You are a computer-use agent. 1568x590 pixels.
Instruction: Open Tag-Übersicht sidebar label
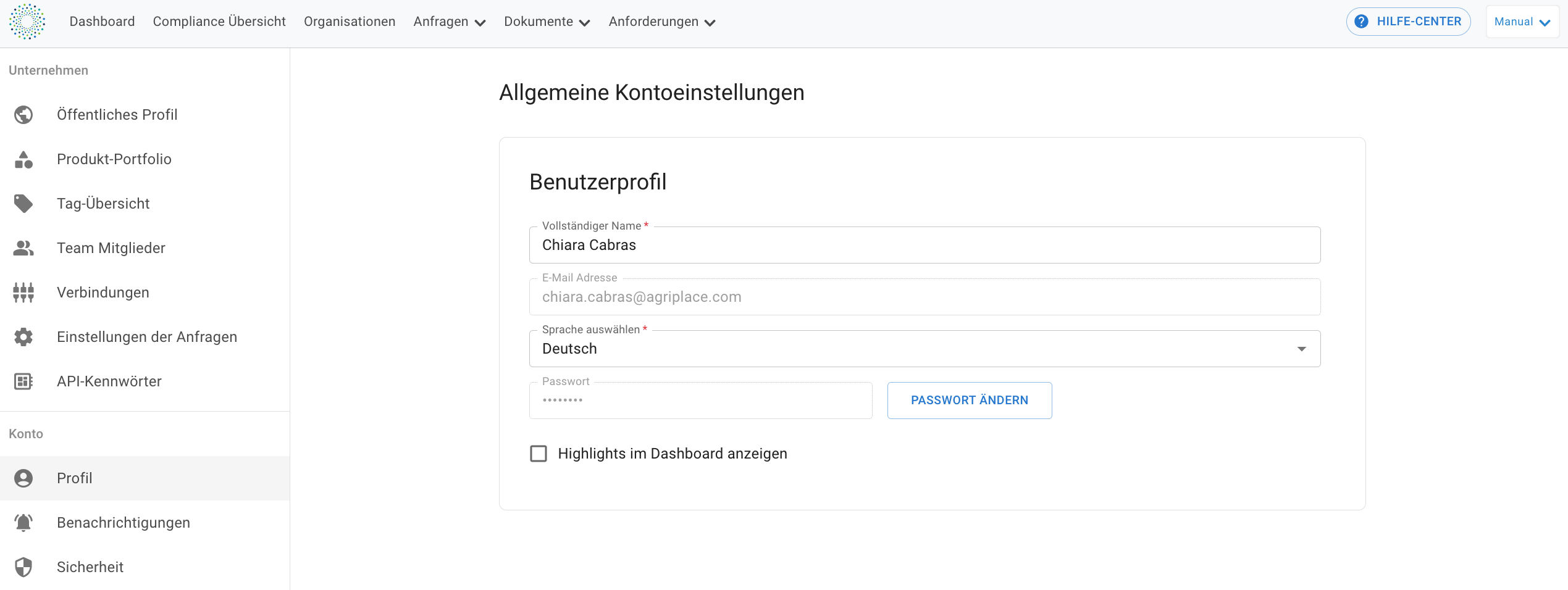coord(103,204)
